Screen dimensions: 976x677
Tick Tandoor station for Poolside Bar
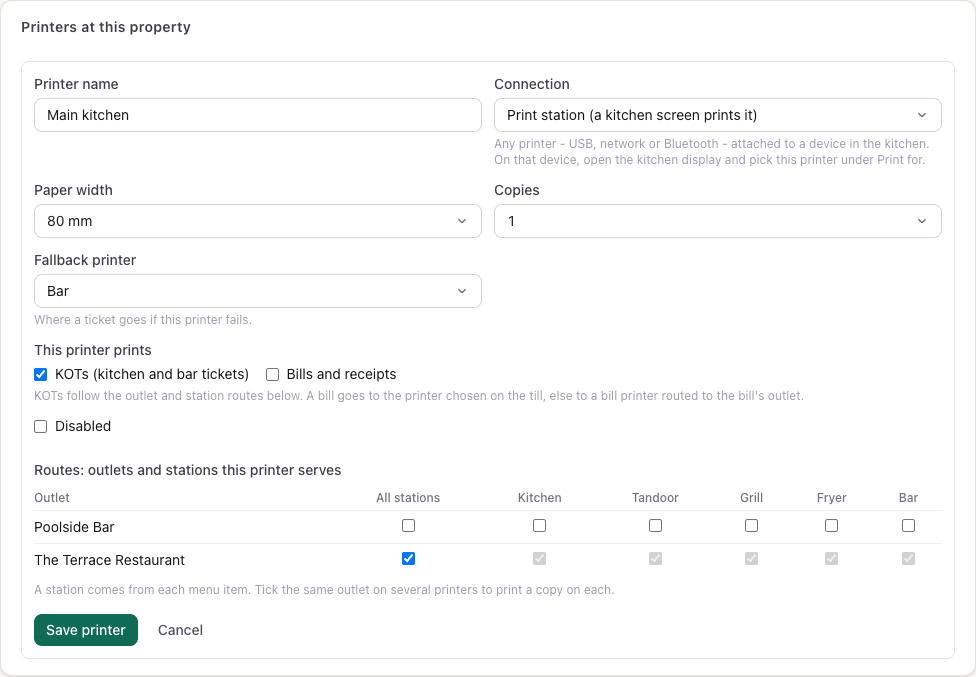(655, 526)
